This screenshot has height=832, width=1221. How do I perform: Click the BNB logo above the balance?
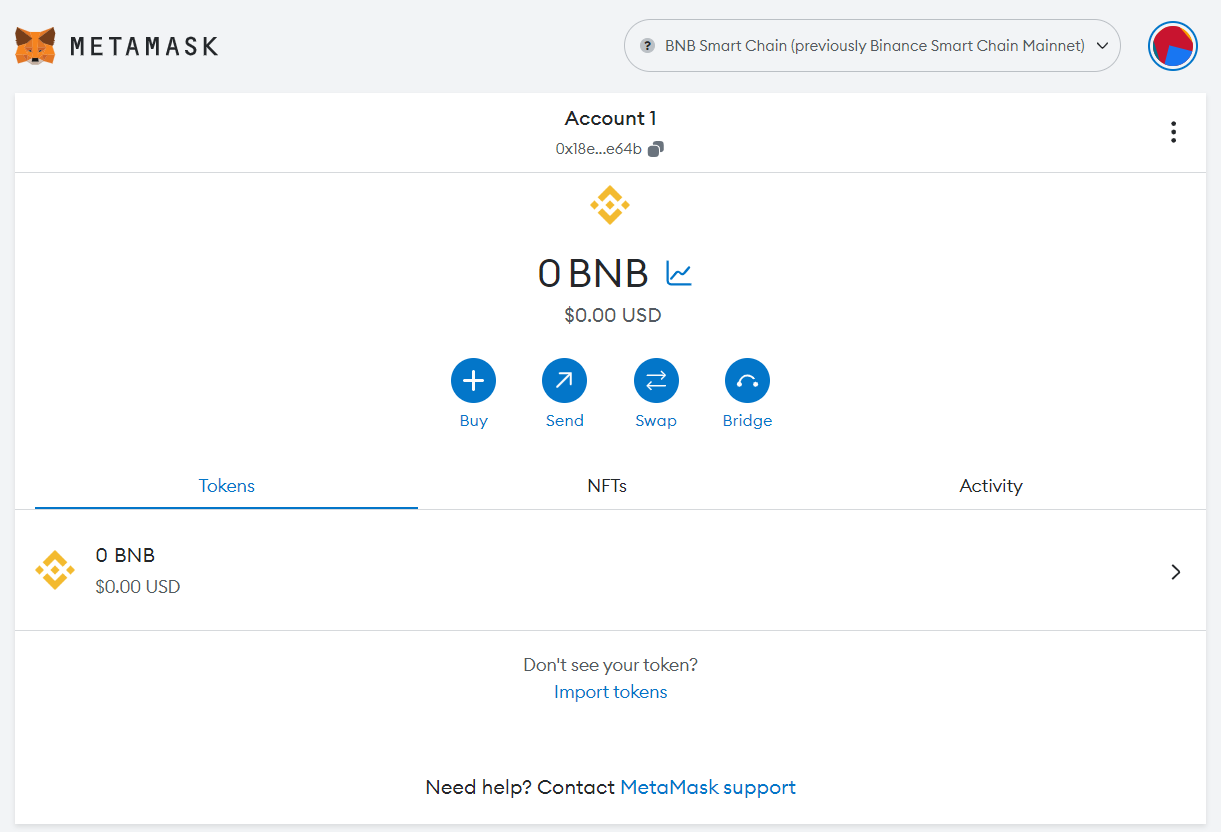(x=610, y=205)
